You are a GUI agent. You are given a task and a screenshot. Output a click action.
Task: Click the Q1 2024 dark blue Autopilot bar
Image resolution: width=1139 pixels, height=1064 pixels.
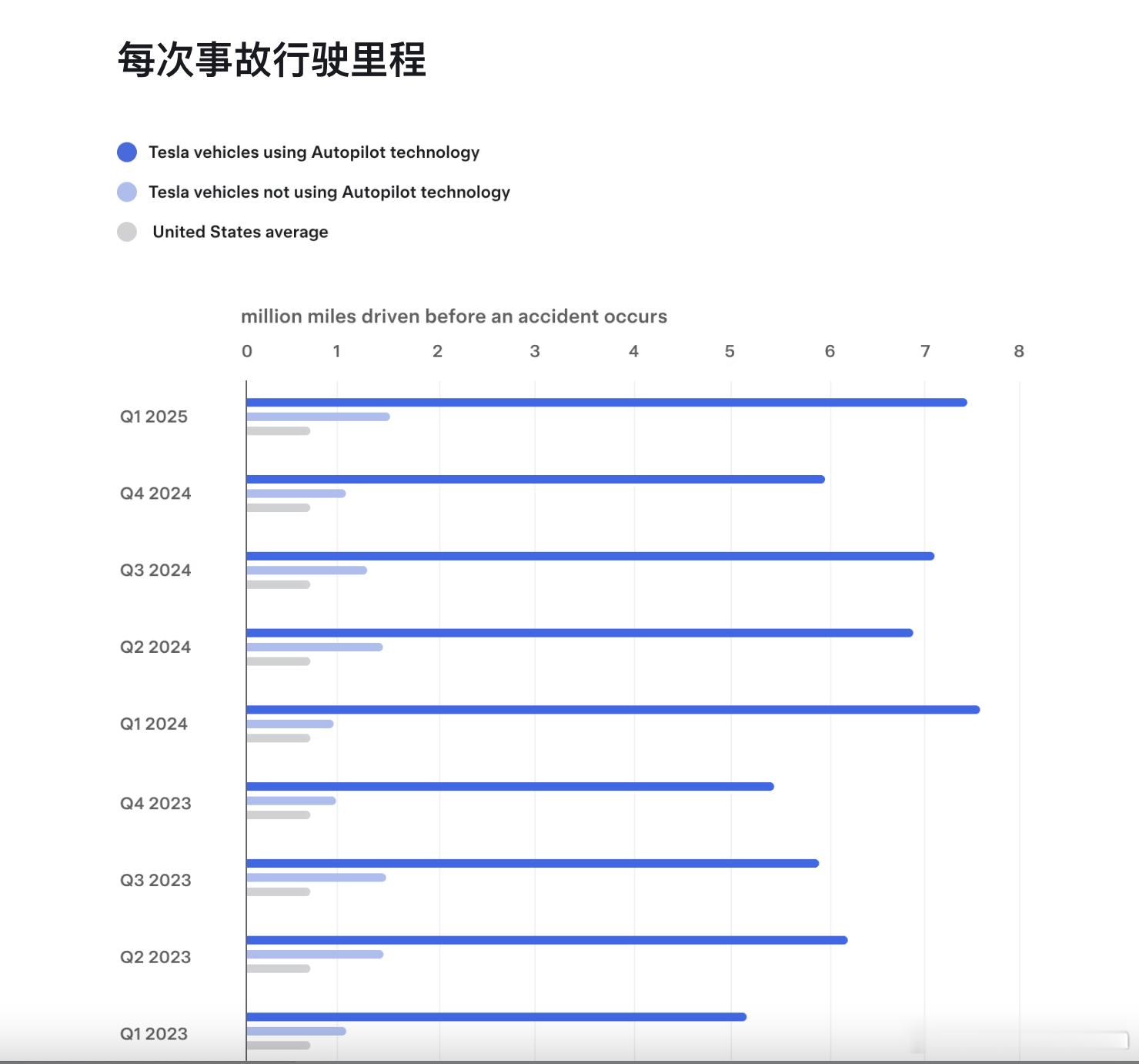[613, 710]
